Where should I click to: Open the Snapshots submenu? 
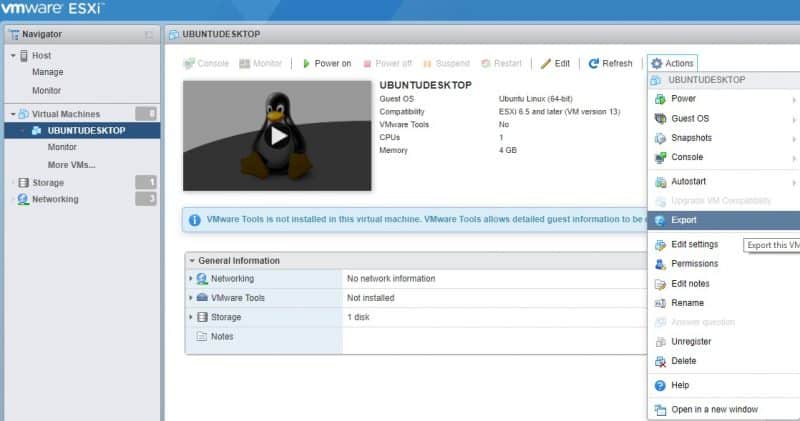691,138
